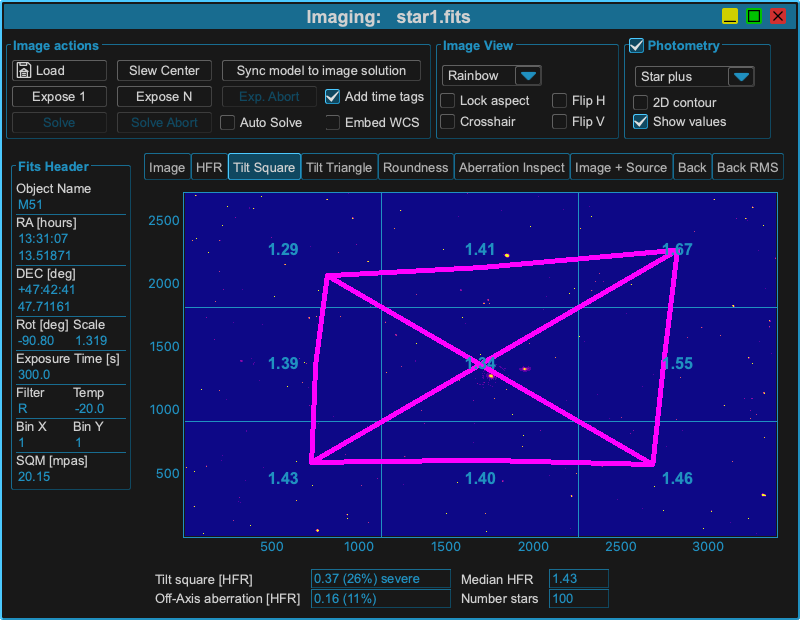Click the 1.40 HFR value on plot
Image resolution: width=800 pixels, height=620 pixels.
point(480,478)
